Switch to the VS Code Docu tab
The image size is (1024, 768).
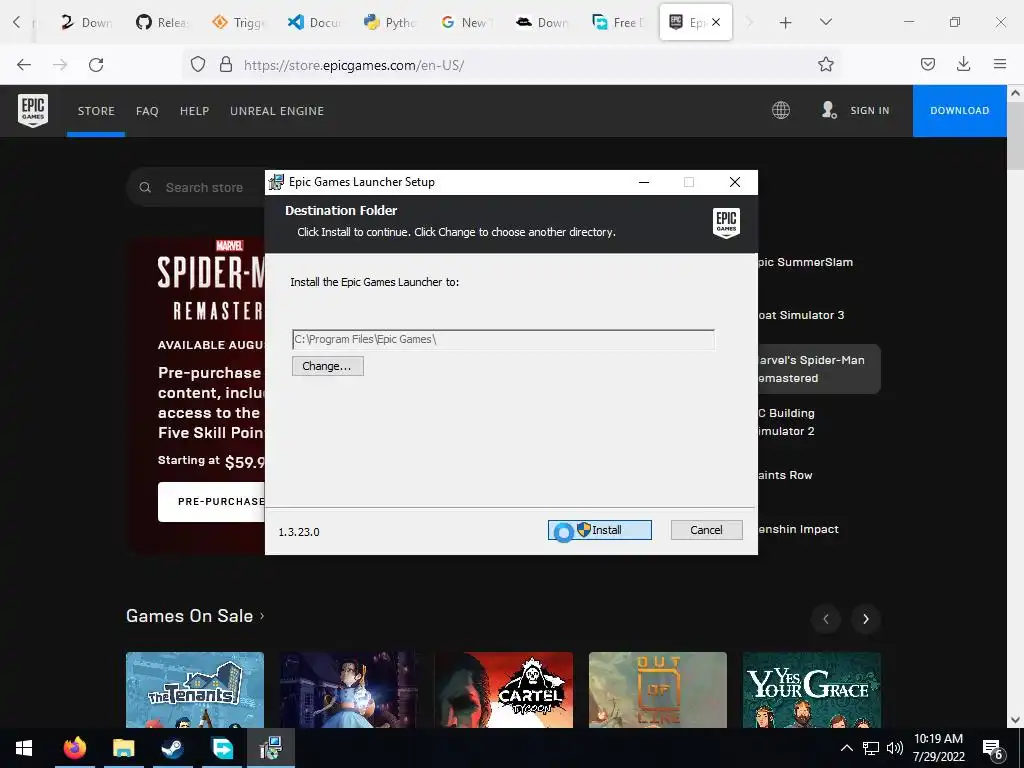click(x=315, y=23)
